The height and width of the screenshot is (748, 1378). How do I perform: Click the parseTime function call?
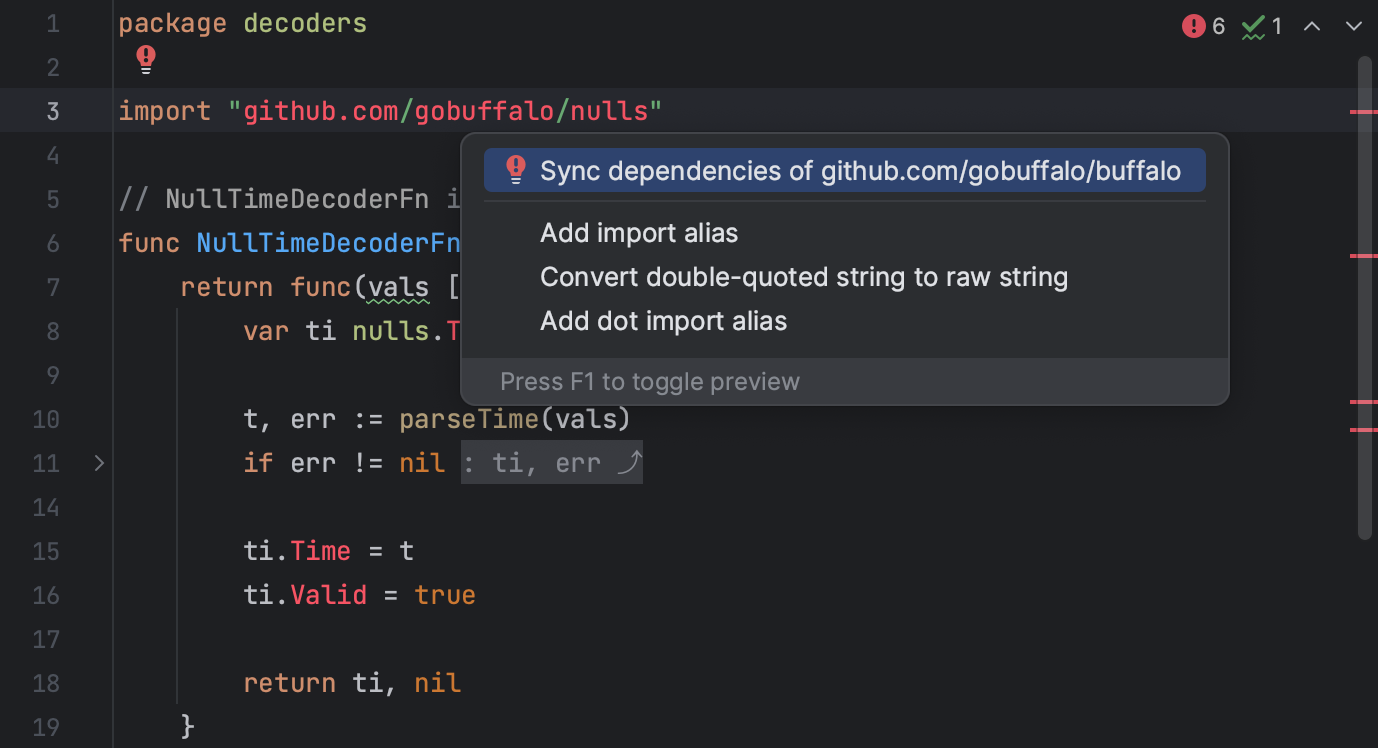tap(468, 419)
